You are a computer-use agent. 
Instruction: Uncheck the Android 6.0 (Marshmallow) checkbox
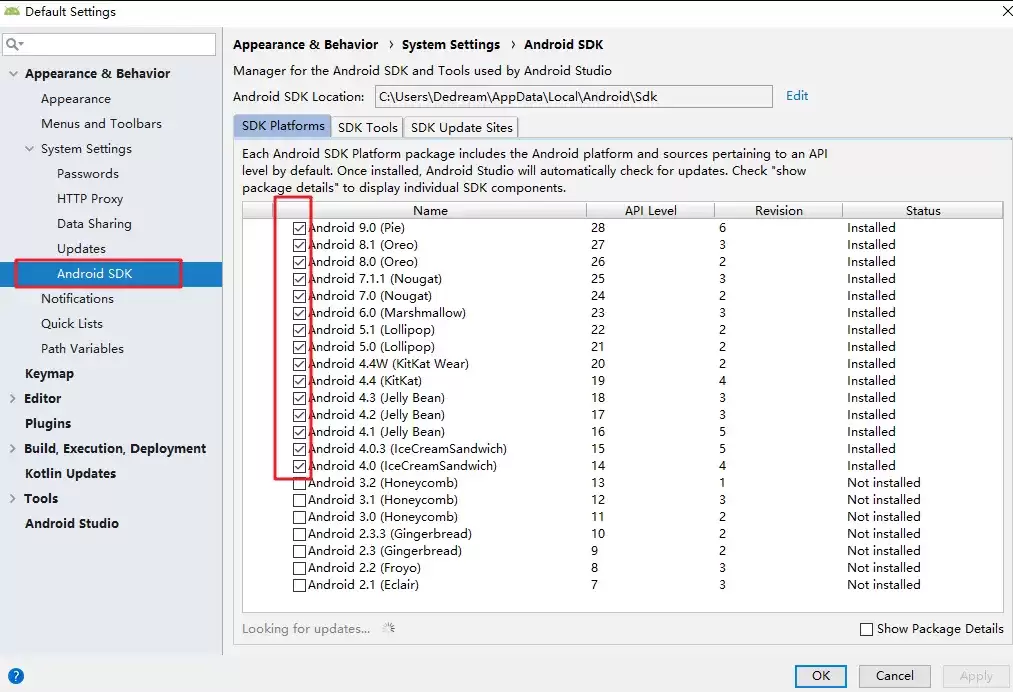299,313
